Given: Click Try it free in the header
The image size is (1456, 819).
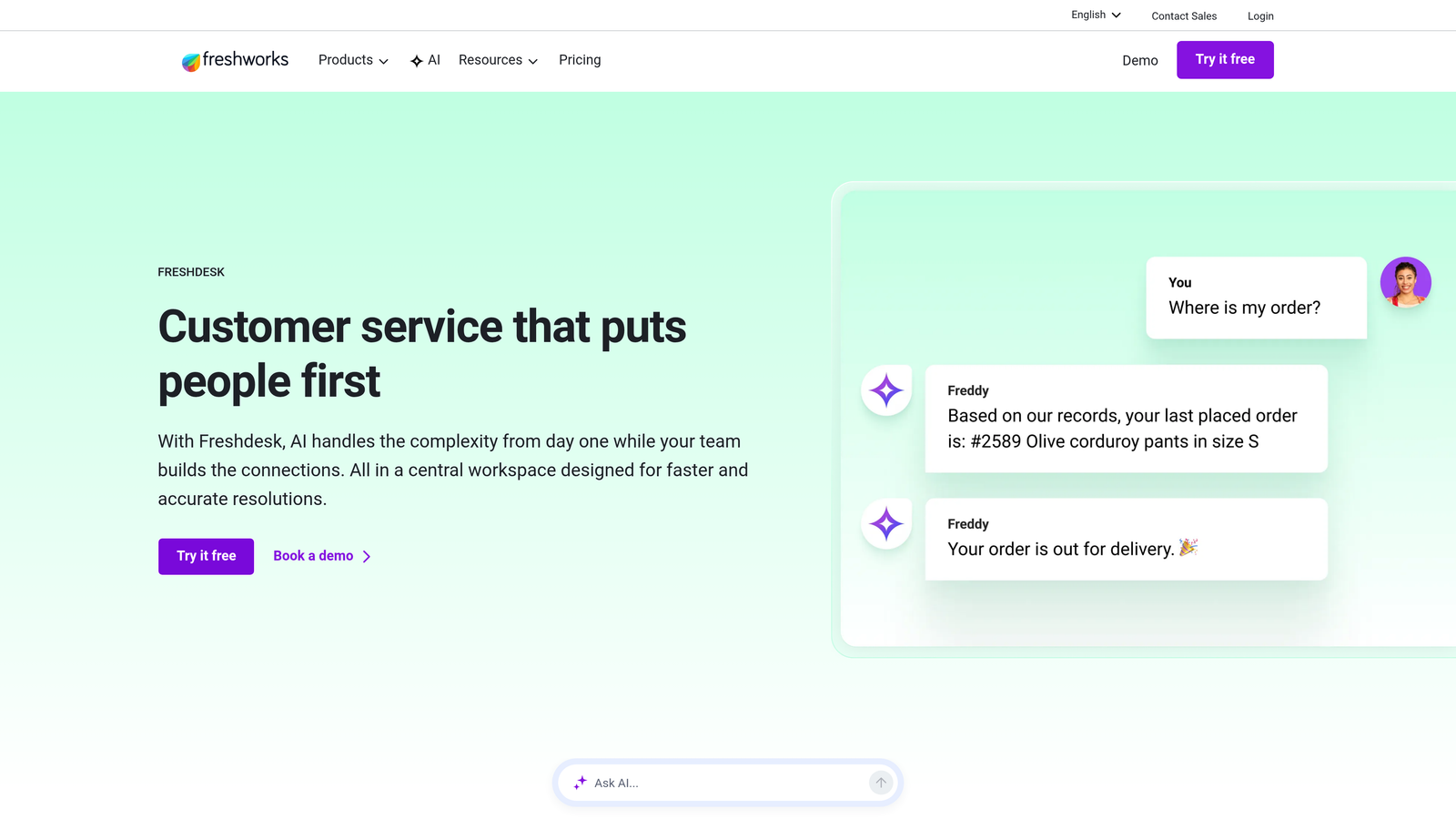Looking at the screenshot, I should pos(1225,59).
